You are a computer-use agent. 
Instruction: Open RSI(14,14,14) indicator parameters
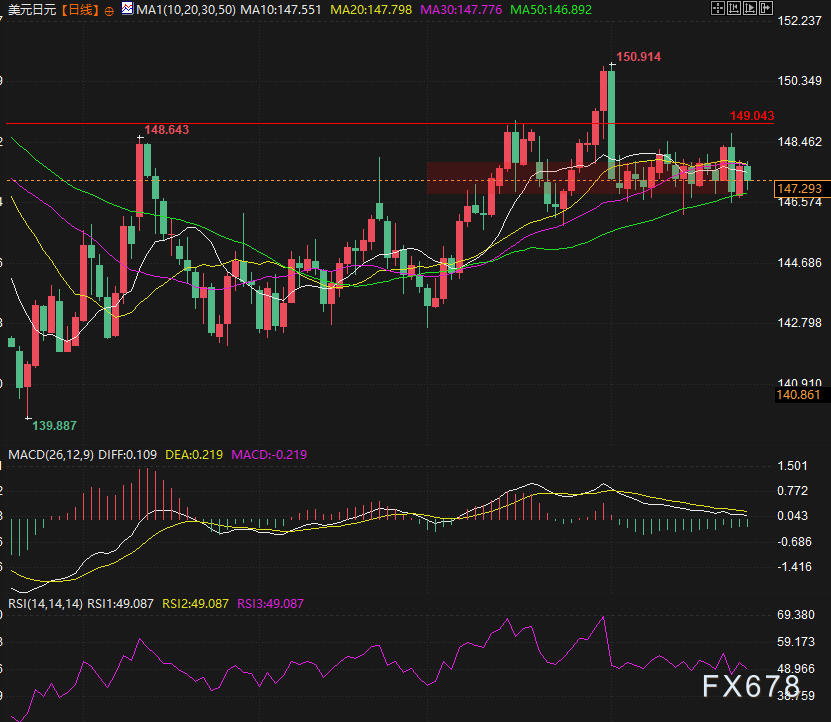click(x=45, y=603)
